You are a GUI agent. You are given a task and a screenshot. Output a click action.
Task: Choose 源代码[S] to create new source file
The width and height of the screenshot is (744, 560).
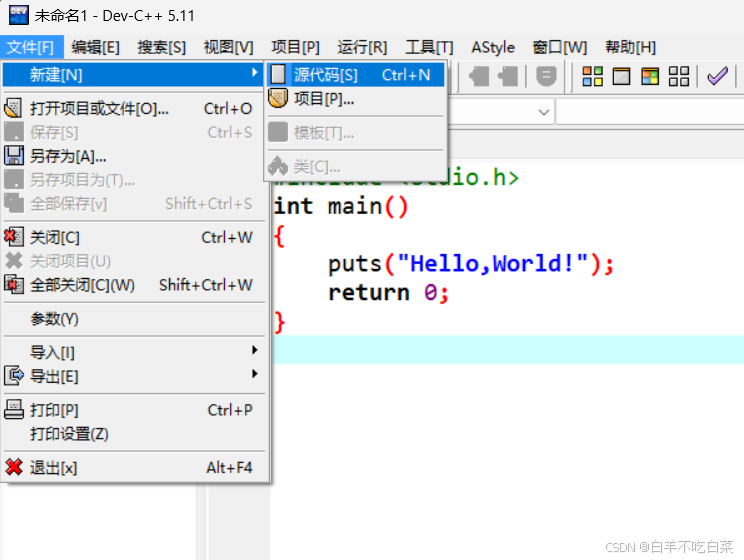point(356,75)
